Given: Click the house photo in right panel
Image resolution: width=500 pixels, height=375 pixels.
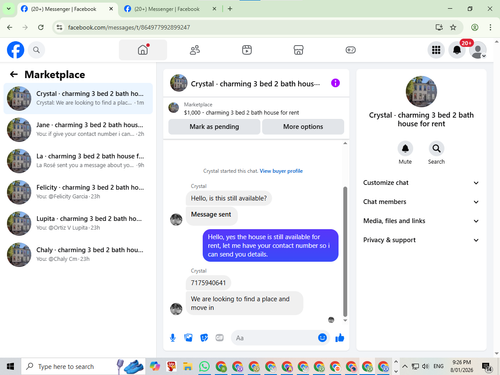Looking at the screenshot, I should pyautogui.click(x=421, y=91).
